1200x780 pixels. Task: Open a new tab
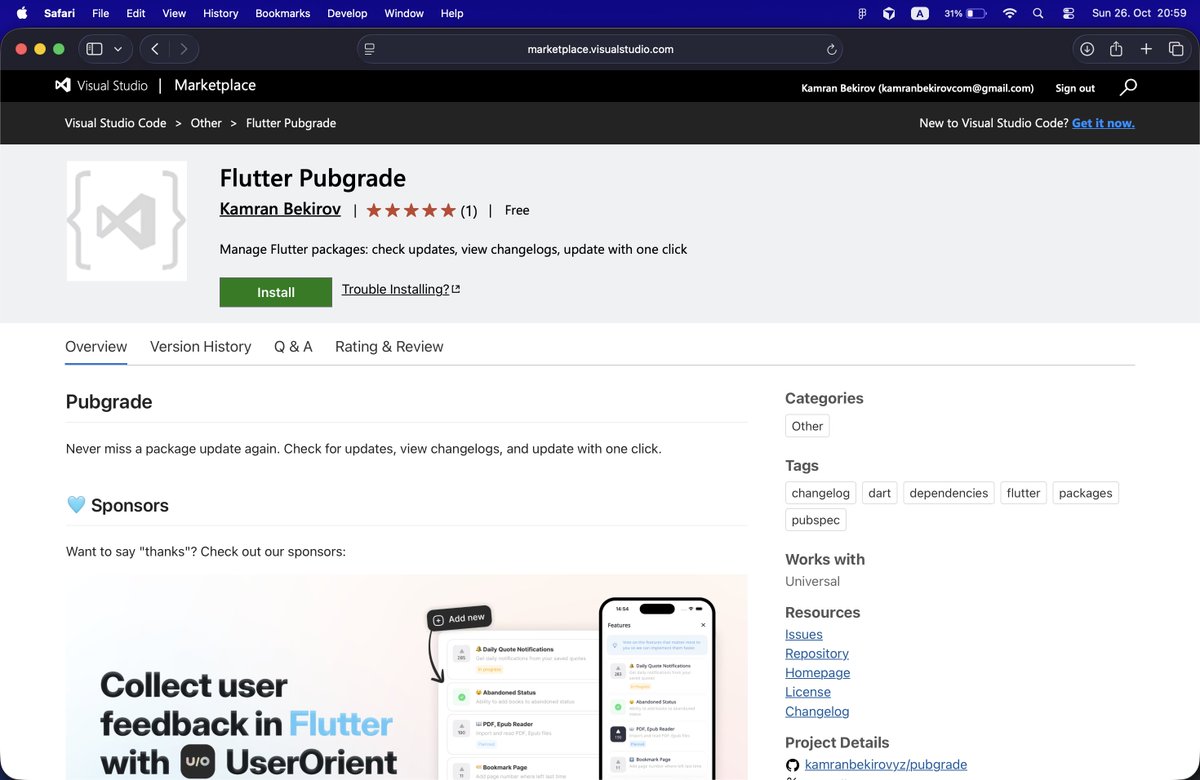point(1147,49)
